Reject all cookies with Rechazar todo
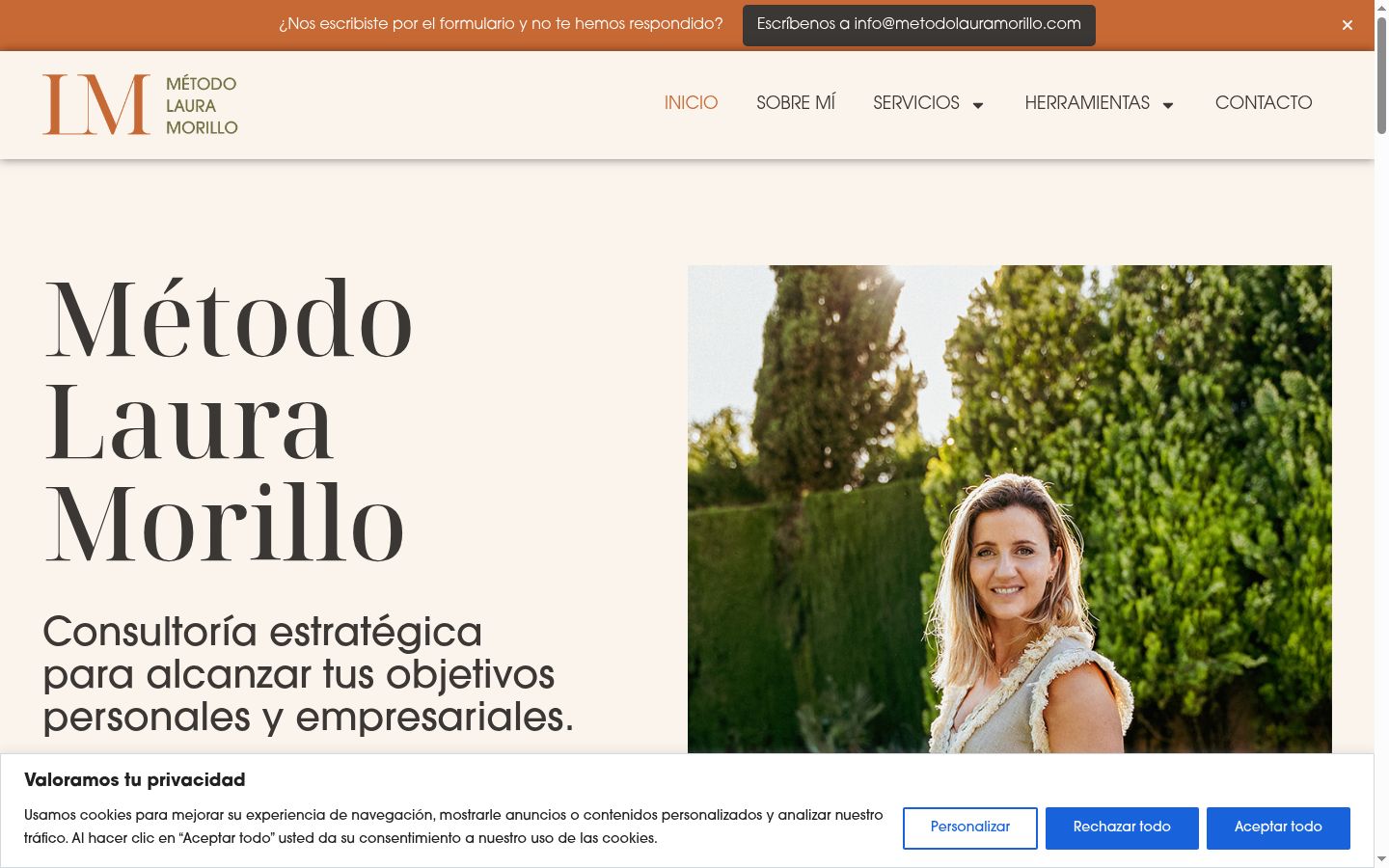The image size is (1389, 868). point(1122,827)
